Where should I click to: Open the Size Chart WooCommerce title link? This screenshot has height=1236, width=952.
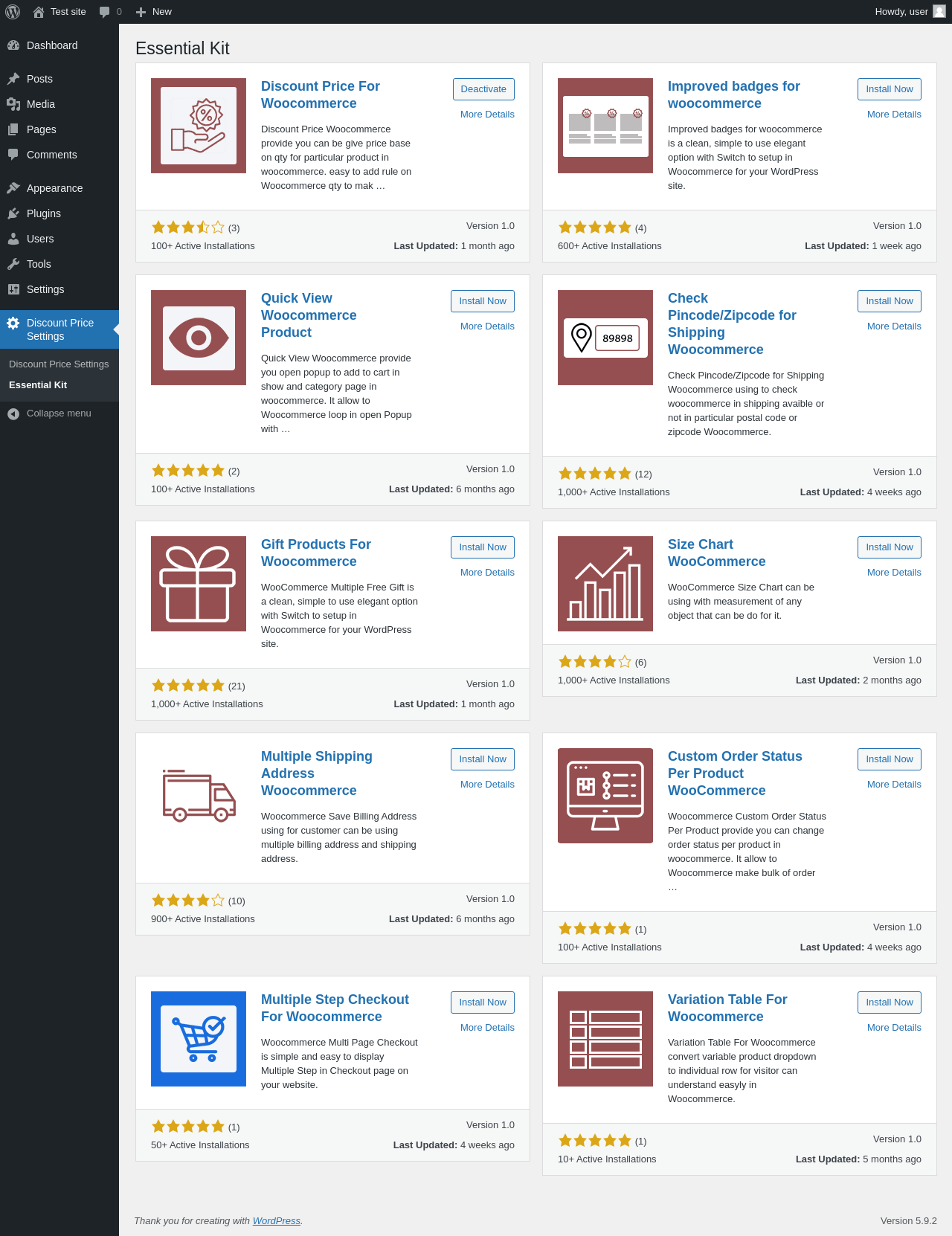pos(716,553)
